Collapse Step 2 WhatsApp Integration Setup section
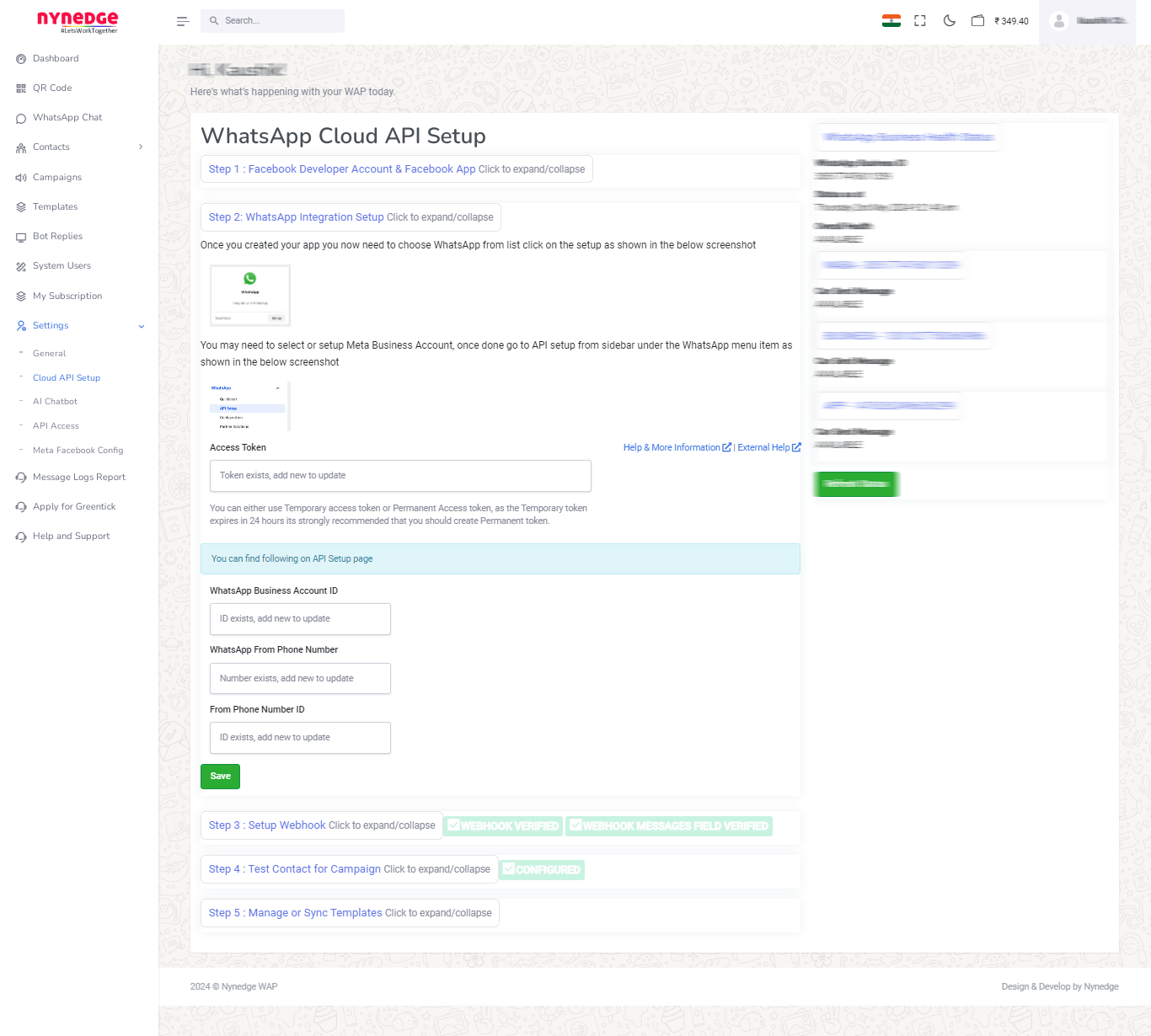1151x1036 pixels. [x=351, y=217]
